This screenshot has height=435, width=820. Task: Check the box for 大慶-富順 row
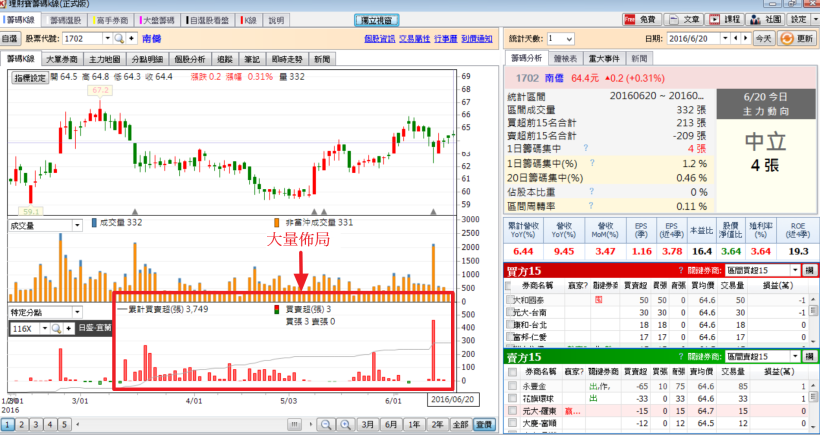click(x=512, y=423)
